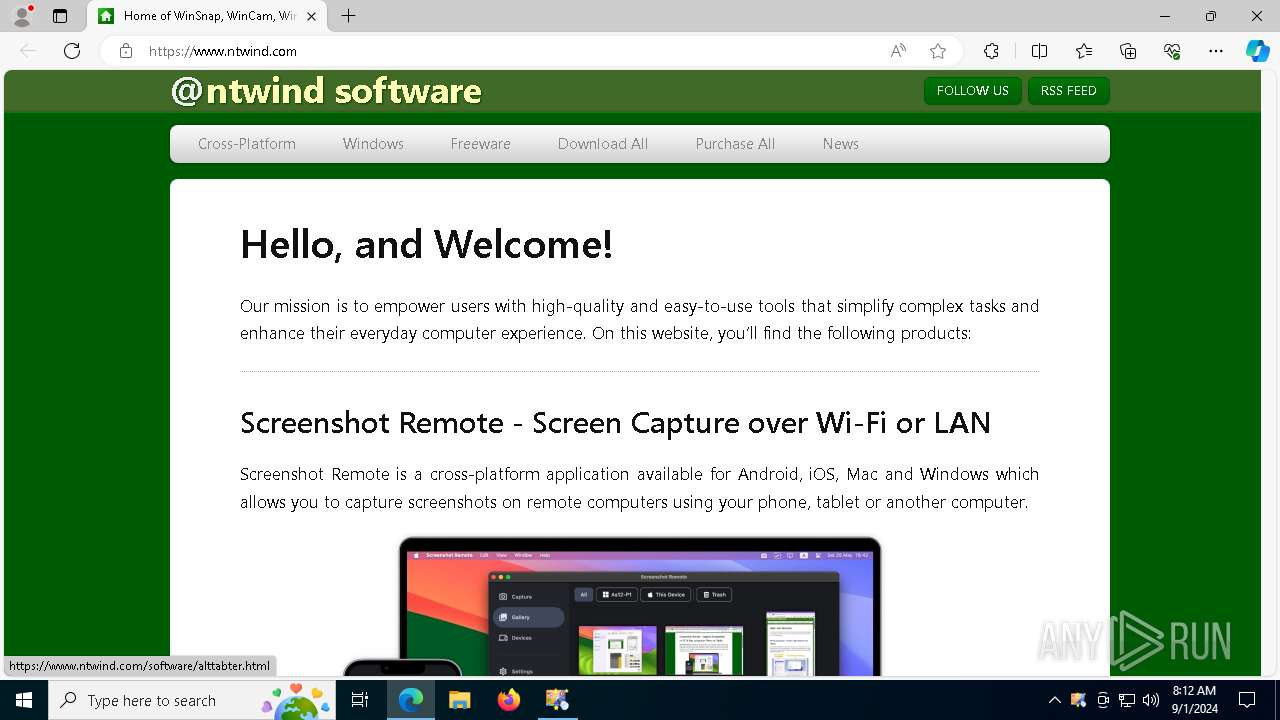Image resolution: width=1280 pixels, height=720 pixels.
Task: Open File Explorer from the taskbar
Action: coord(459,700)
